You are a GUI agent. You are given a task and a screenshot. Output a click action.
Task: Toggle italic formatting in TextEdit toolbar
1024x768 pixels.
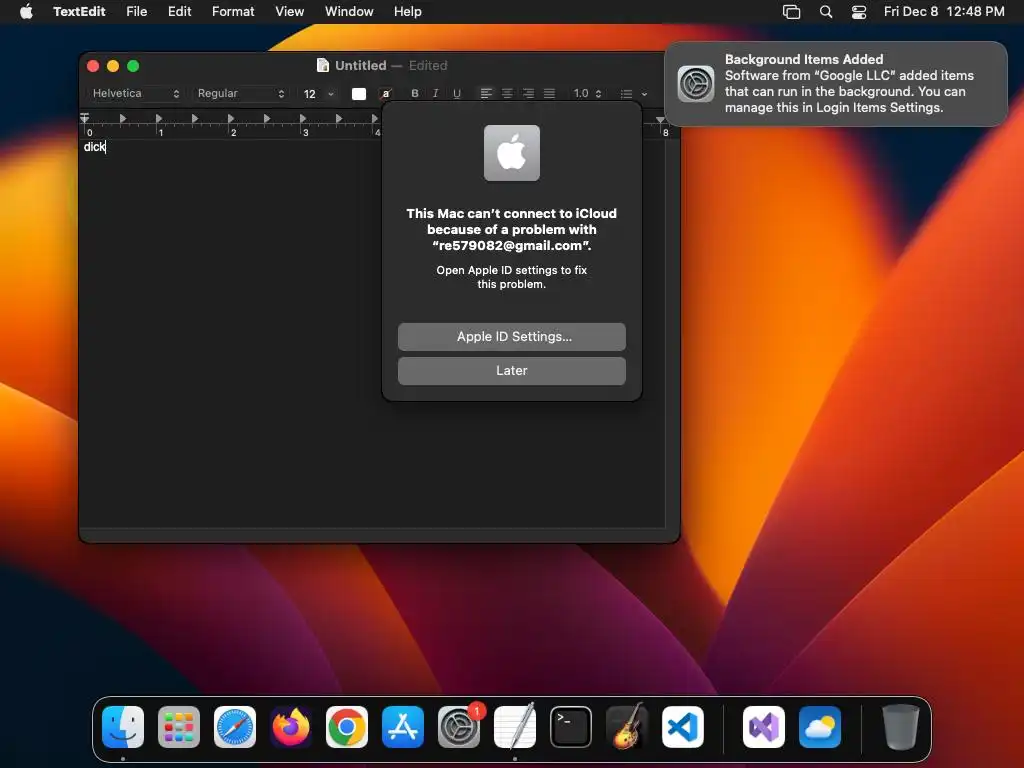pos(436,93)
